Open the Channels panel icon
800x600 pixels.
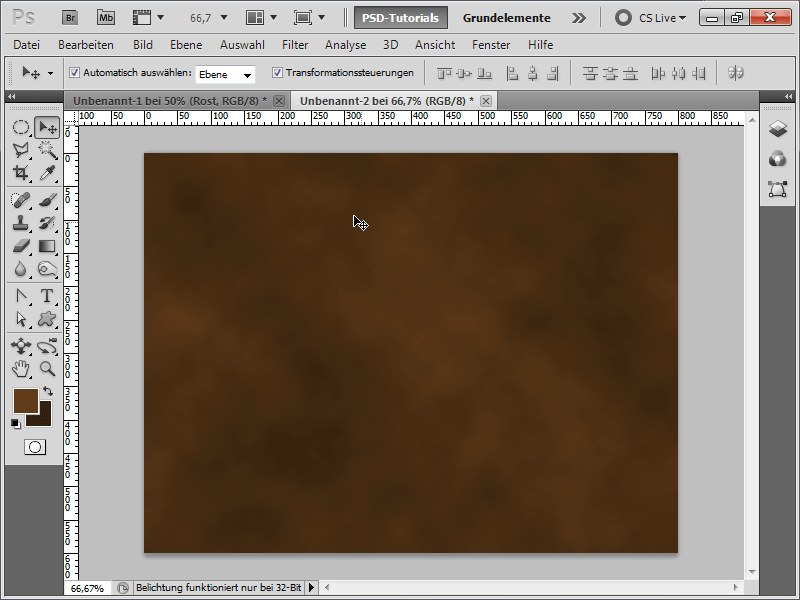[x=778, y=159]
